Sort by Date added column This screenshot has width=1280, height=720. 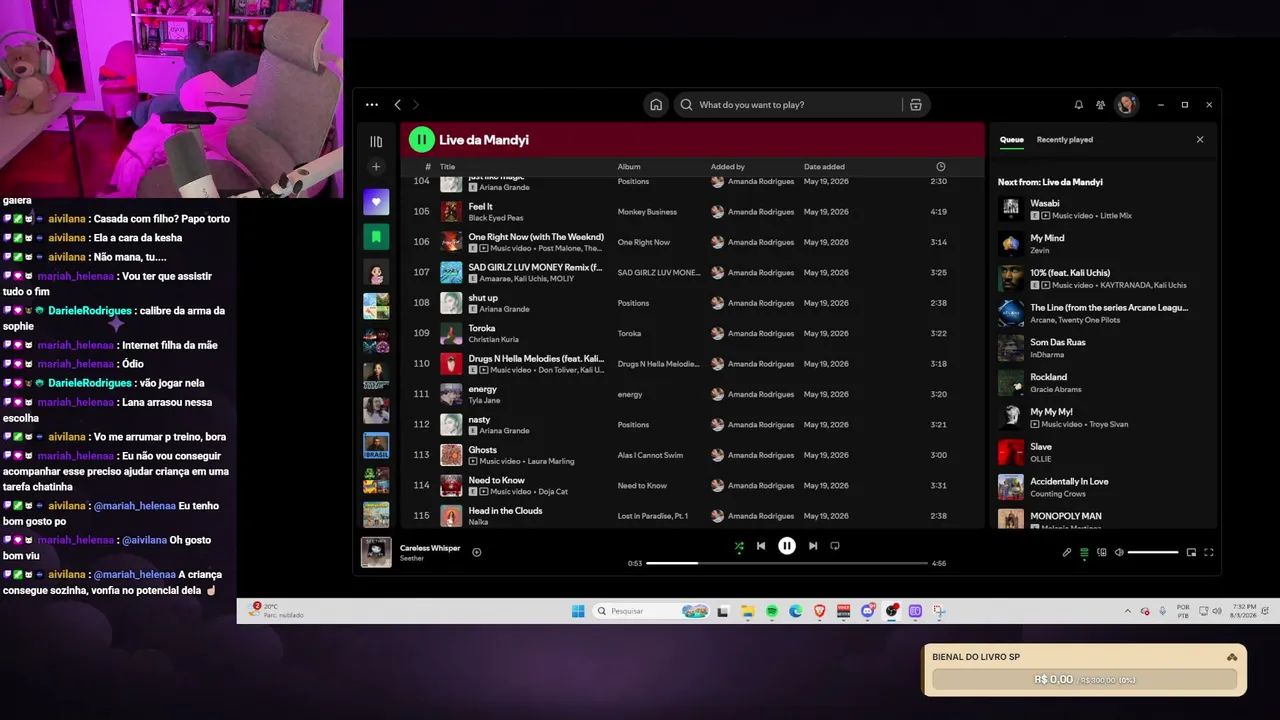pyautogui.click(x=824, y=167)
